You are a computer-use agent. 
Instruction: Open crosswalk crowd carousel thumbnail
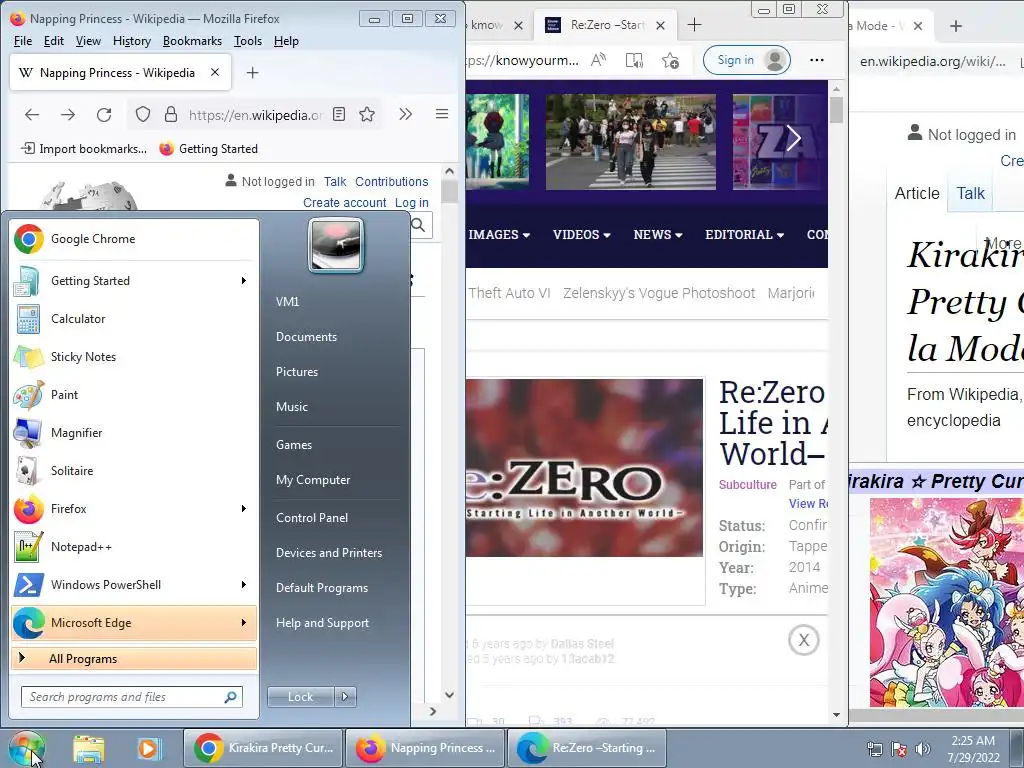[x=630, y=142]
